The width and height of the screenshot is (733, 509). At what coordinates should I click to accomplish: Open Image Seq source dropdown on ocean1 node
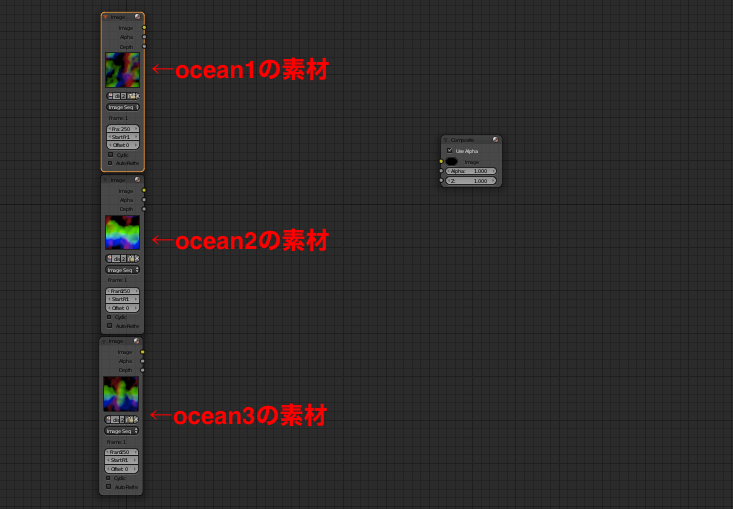[123, 107]
